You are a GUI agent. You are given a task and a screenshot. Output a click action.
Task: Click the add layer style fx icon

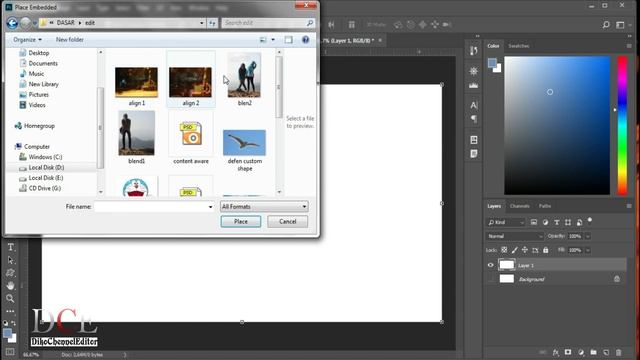point(556,352)
